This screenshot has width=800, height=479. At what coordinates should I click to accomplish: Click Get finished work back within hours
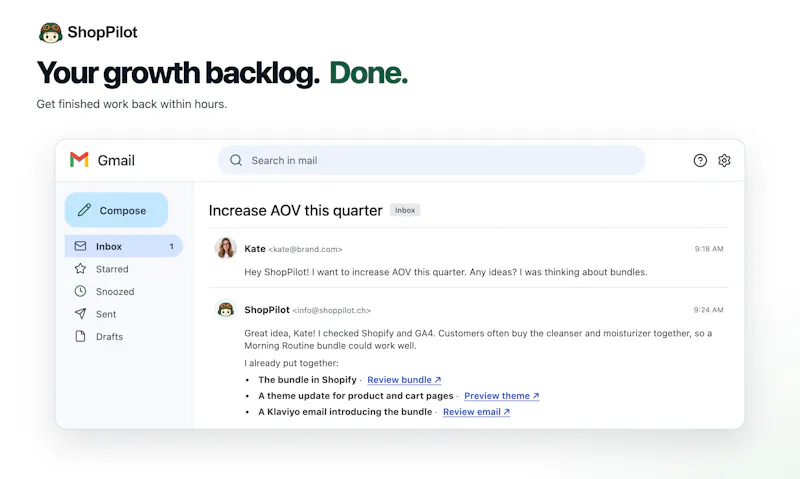132,104
